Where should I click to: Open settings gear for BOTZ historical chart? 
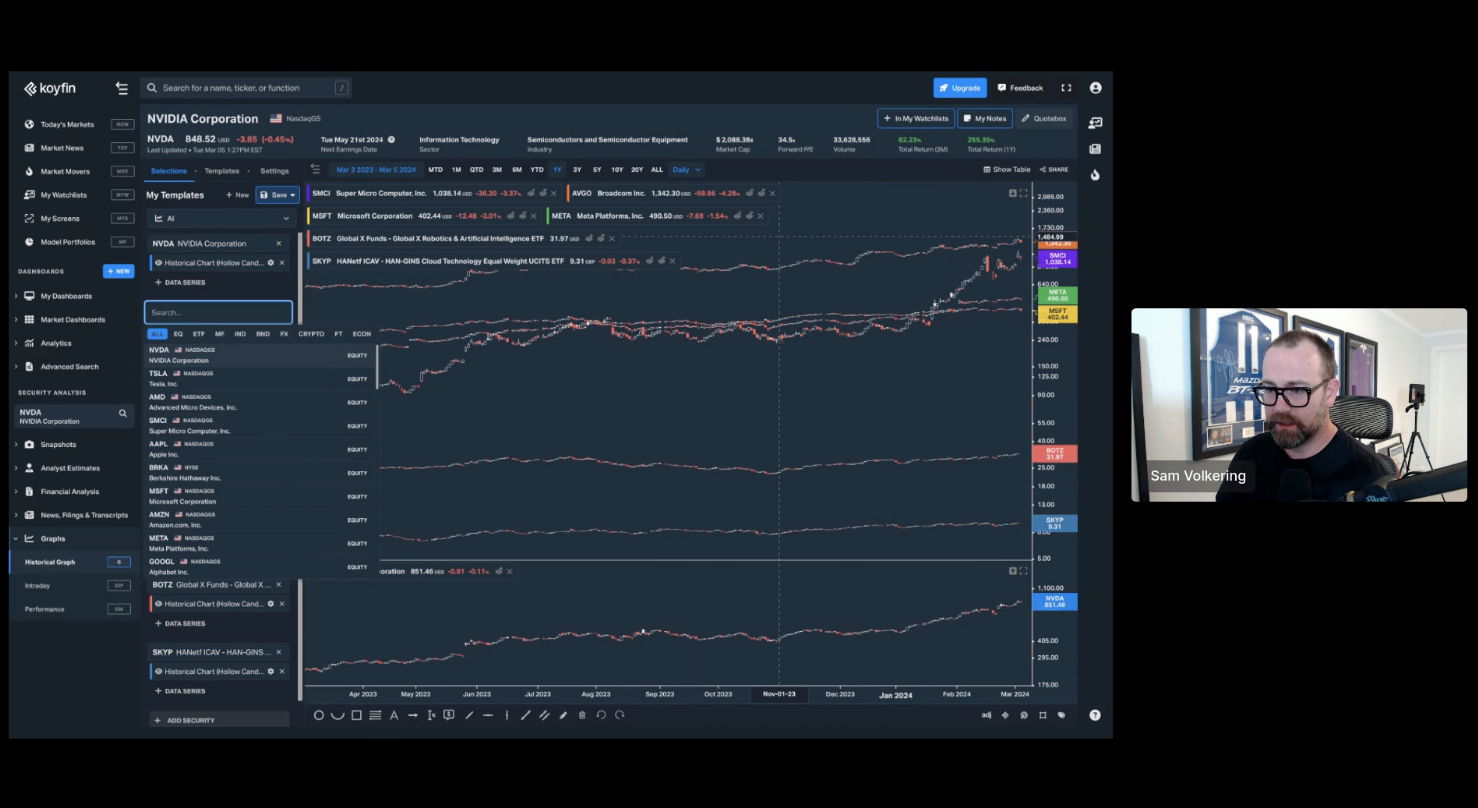(x=270, y=604)
